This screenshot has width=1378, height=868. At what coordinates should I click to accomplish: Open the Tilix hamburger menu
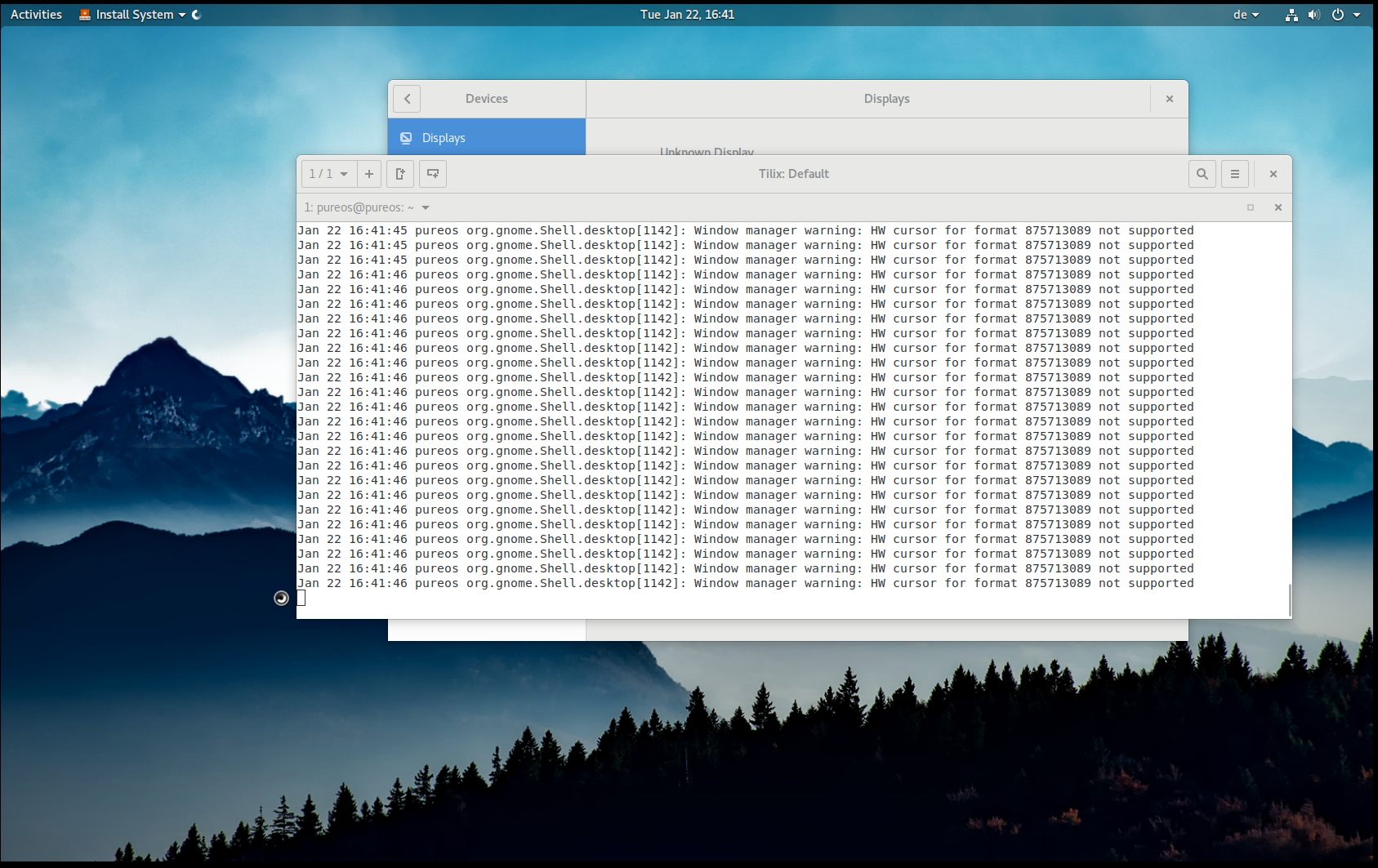click(x=1234, y=174)
